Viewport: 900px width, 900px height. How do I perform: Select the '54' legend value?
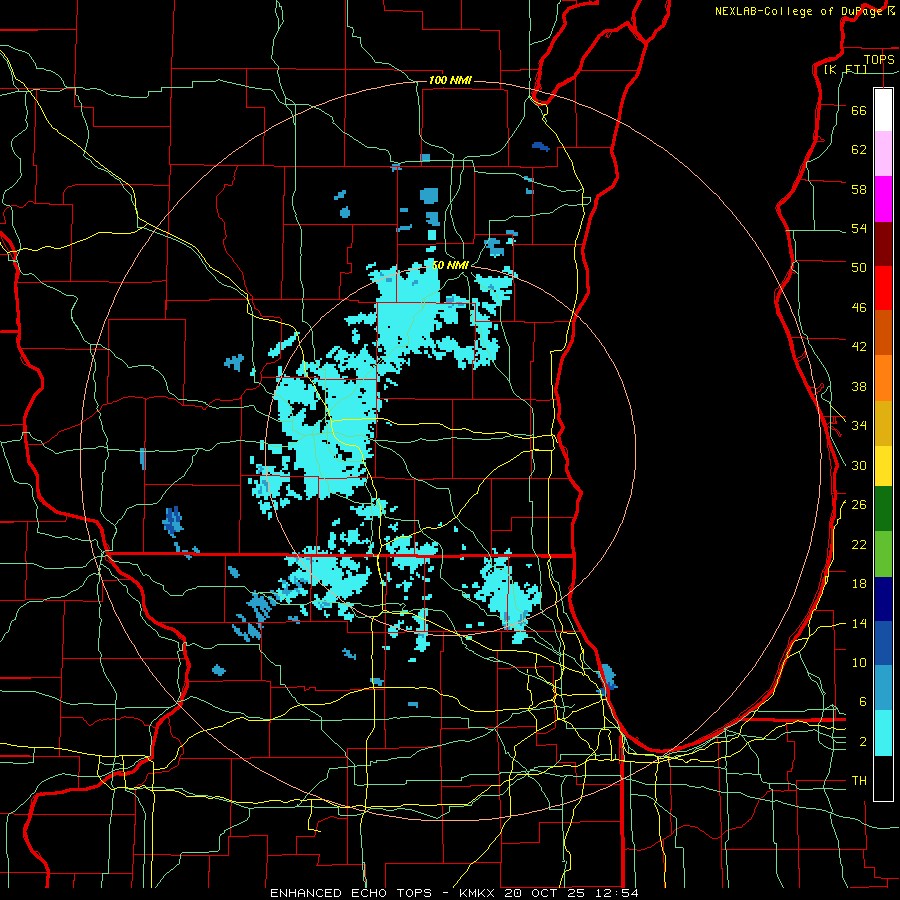pyautogui.click(x=859, y=228)
